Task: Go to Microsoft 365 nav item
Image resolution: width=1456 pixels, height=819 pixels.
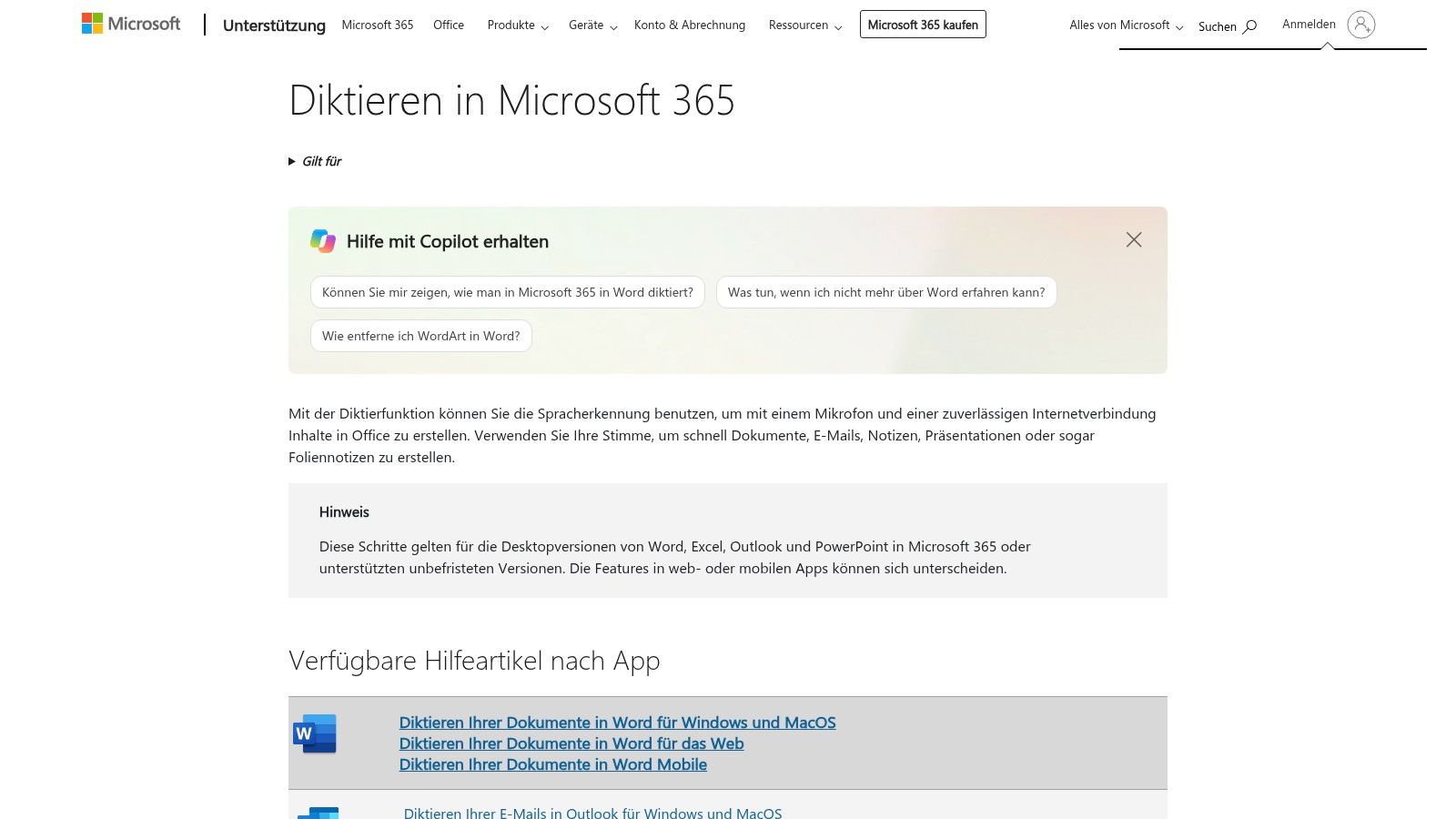Action: click(378, 25)
